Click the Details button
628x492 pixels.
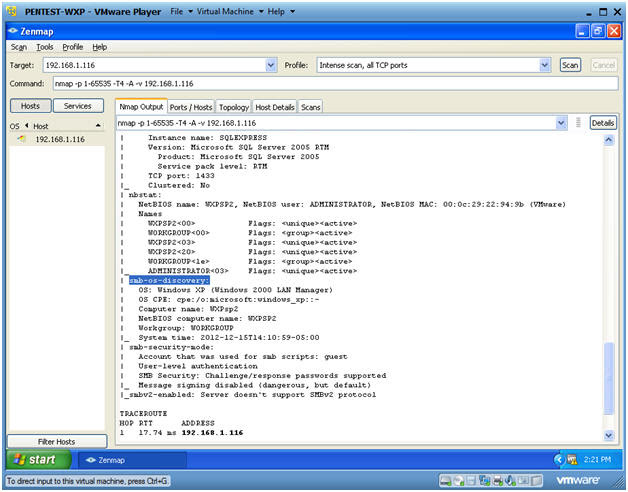point(603,123)
